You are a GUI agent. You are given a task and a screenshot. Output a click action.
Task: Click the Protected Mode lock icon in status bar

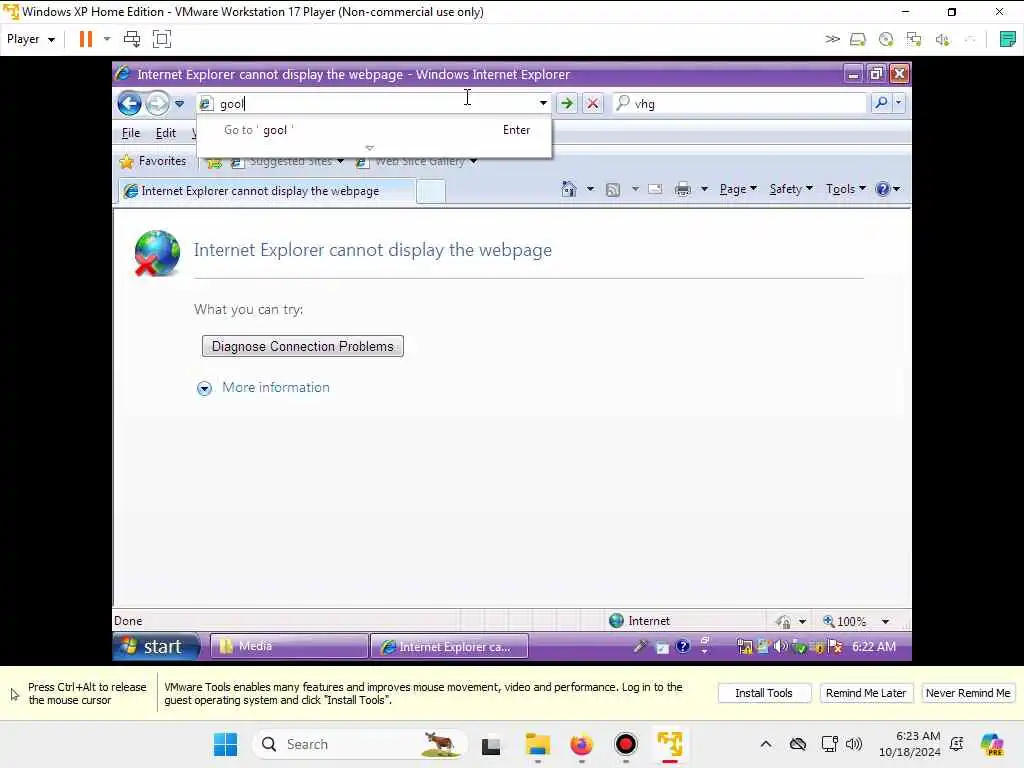pos(784,621)
